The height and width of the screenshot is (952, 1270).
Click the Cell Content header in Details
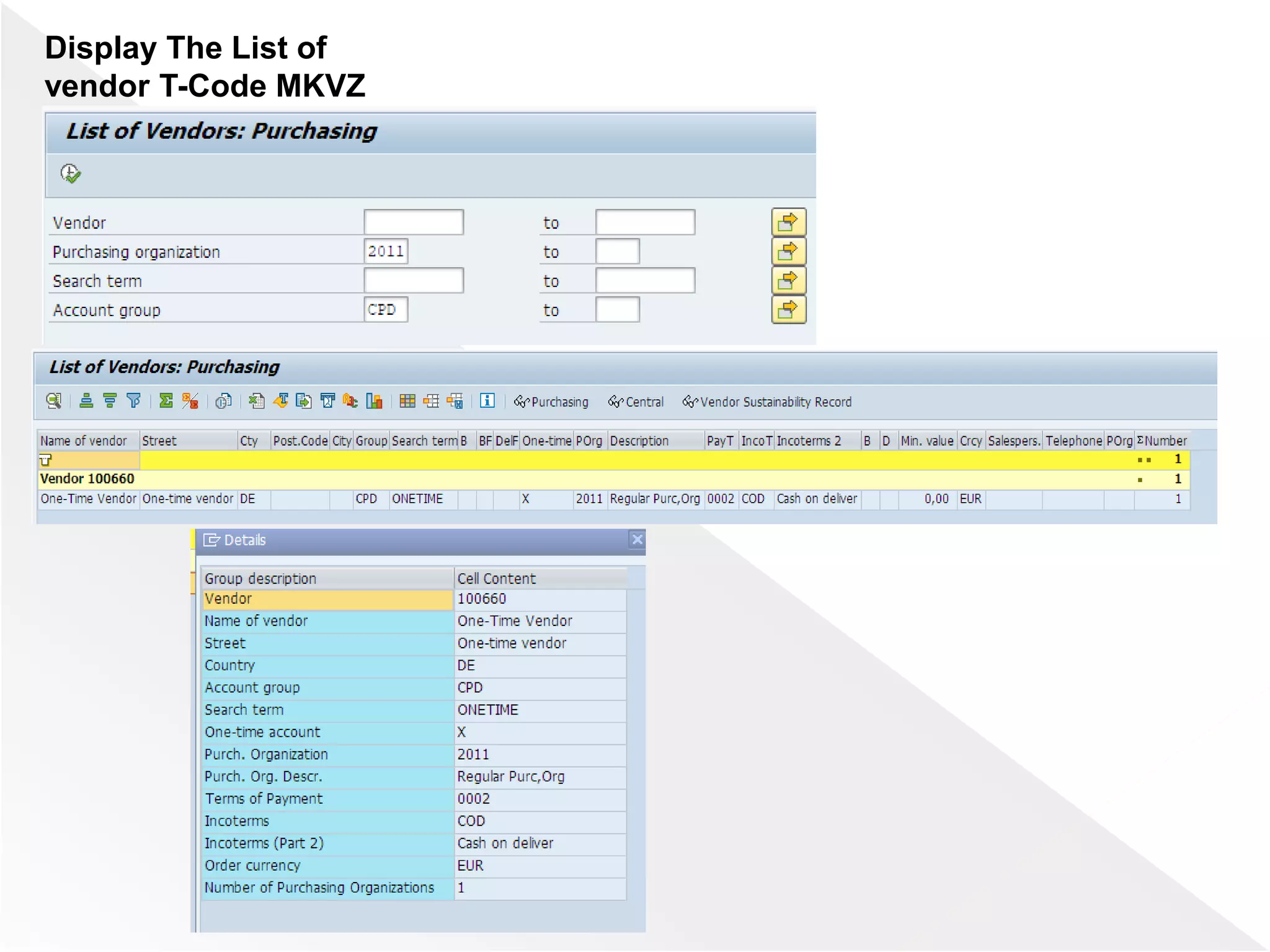[540, 578]
